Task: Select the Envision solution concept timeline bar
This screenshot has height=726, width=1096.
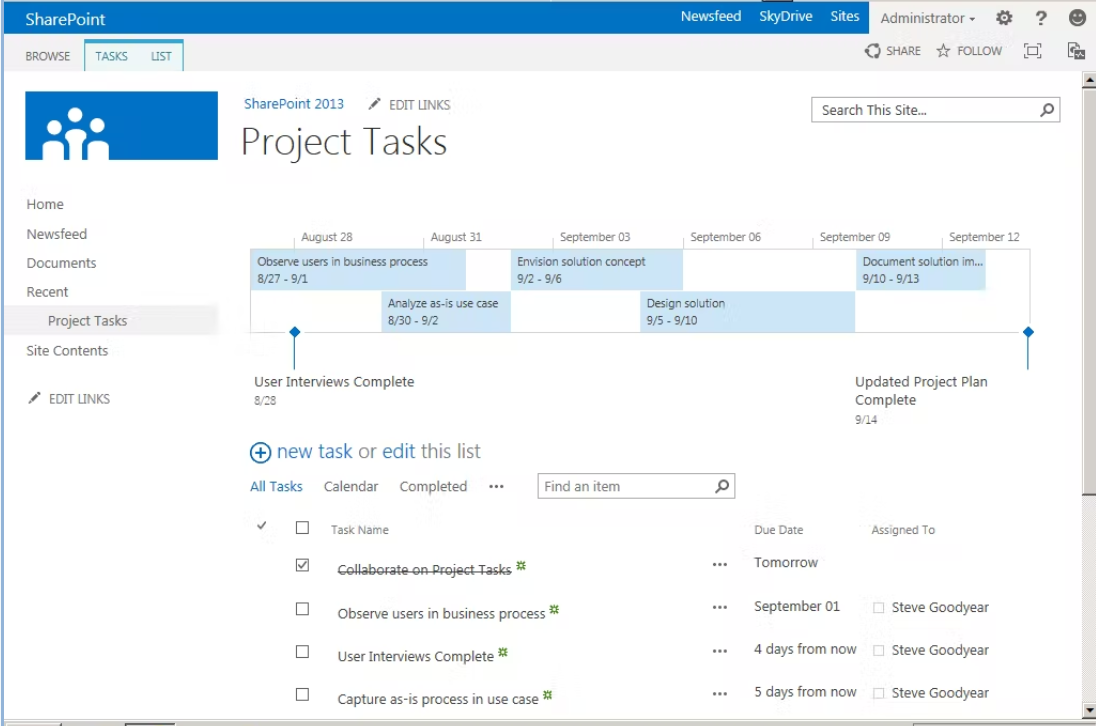Action: (596, 270)
